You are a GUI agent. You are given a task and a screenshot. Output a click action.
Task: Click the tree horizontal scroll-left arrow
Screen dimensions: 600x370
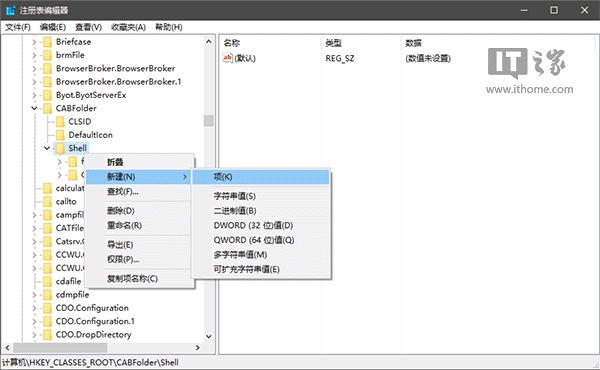8,348
